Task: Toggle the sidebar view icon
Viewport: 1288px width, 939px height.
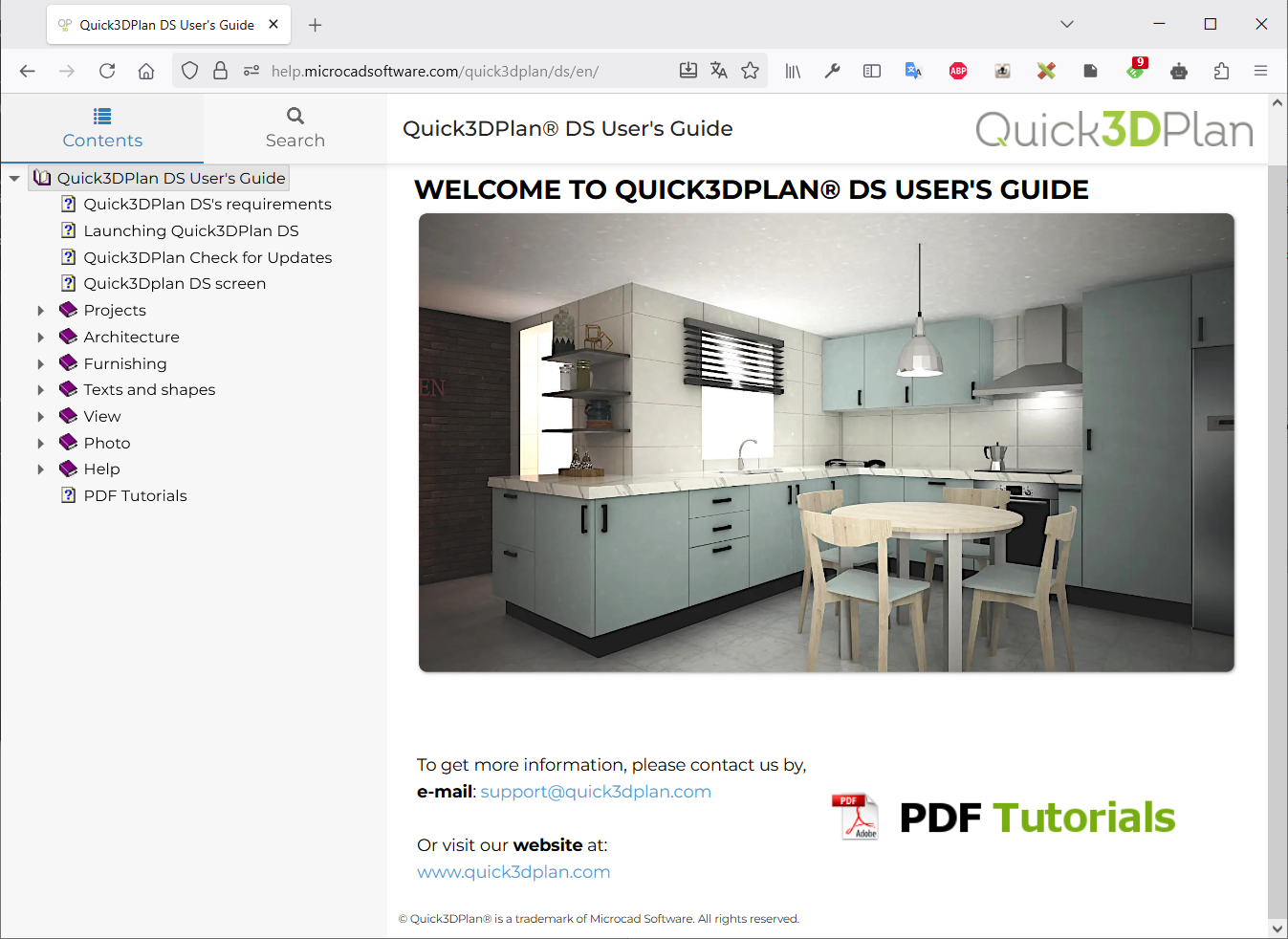Action: coord(871,71)
